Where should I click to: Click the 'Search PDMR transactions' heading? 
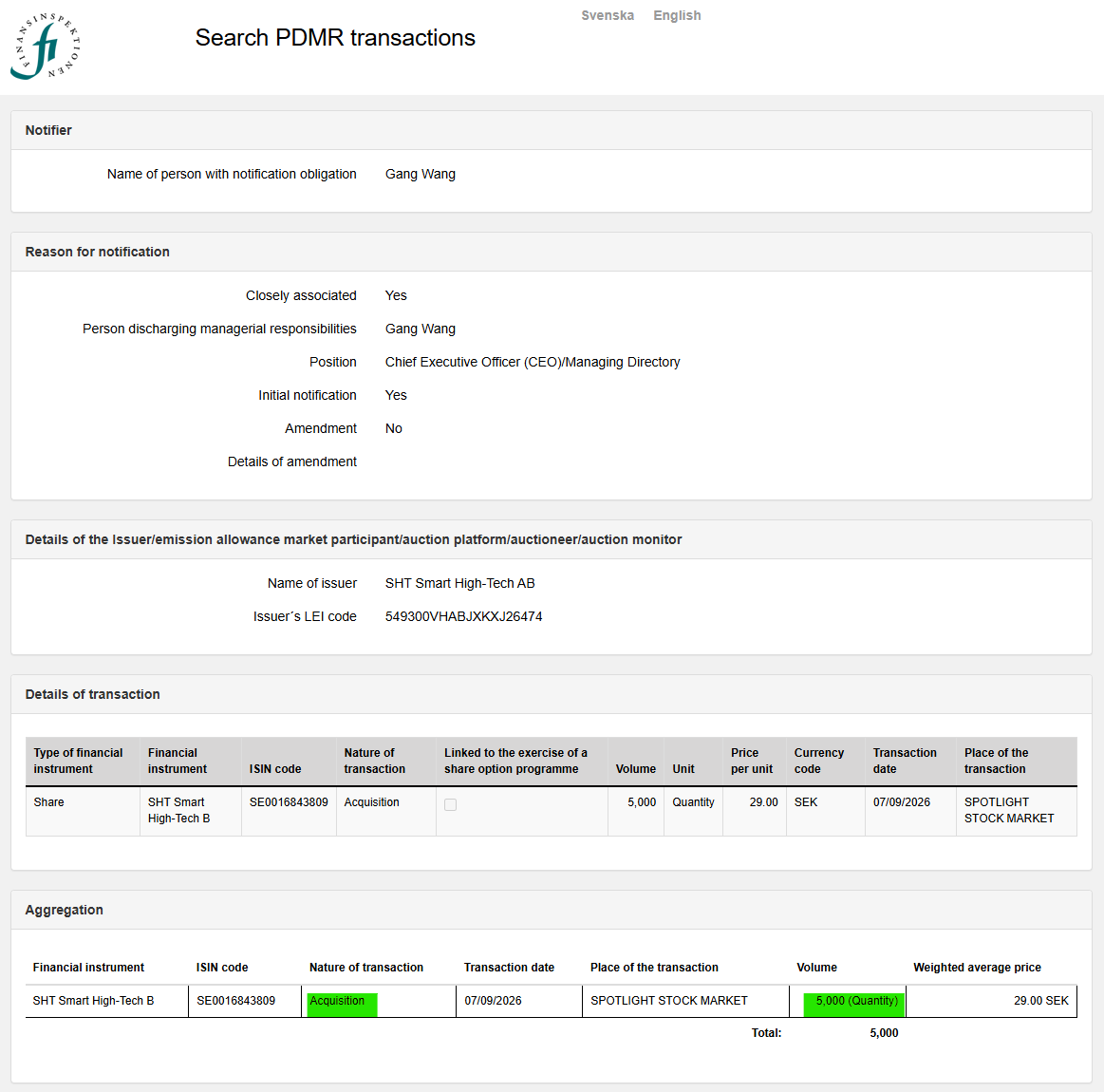coord(335,37)
